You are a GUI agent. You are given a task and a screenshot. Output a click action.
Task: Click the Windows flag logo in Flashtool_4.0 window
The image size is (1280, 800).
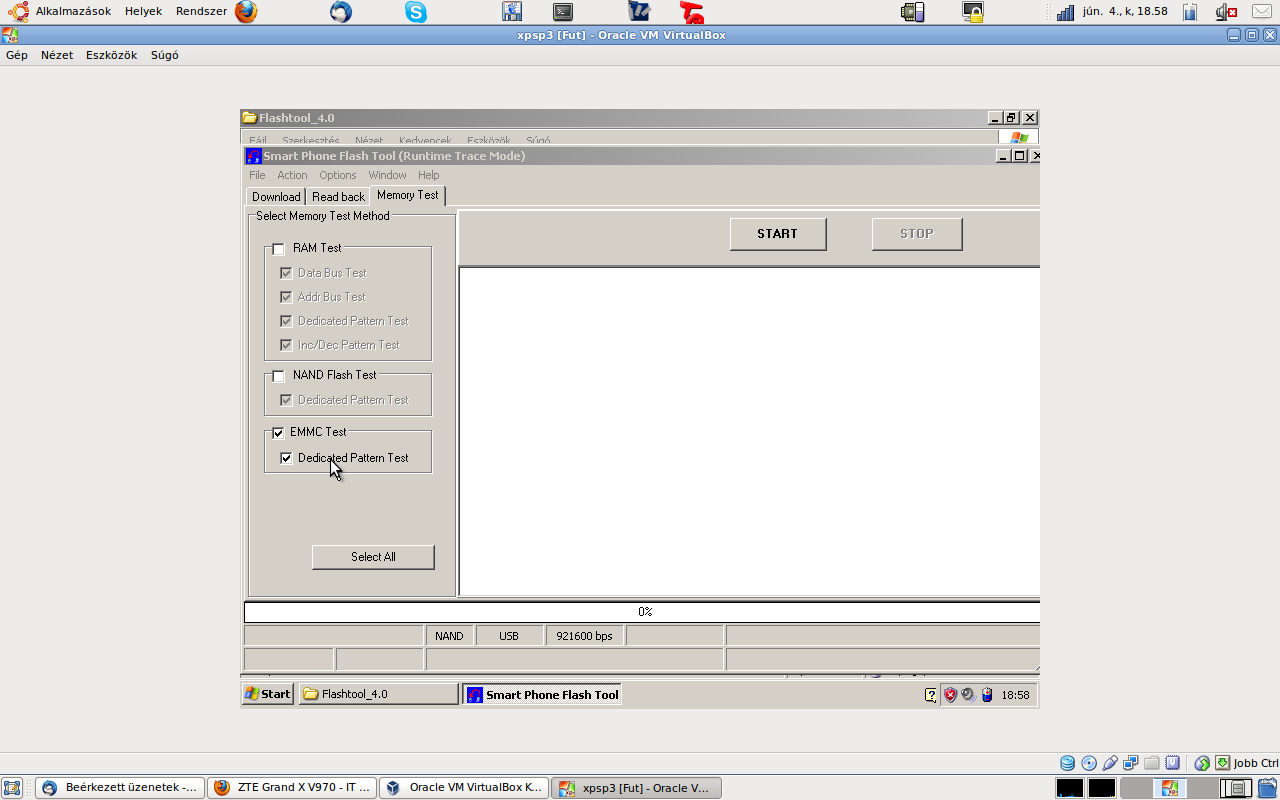[1019, 138]
